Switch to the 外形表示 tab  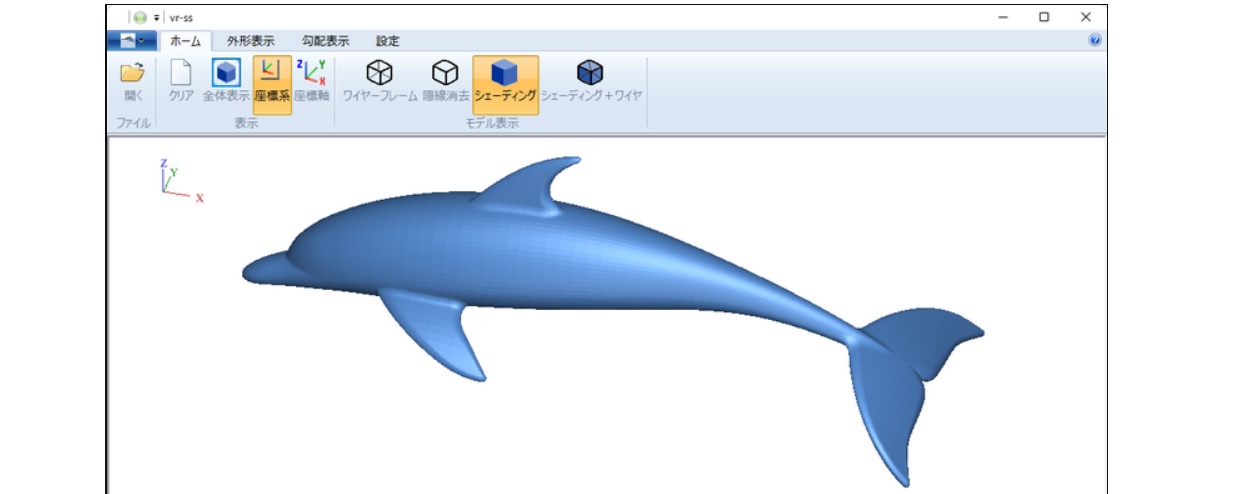250,41
